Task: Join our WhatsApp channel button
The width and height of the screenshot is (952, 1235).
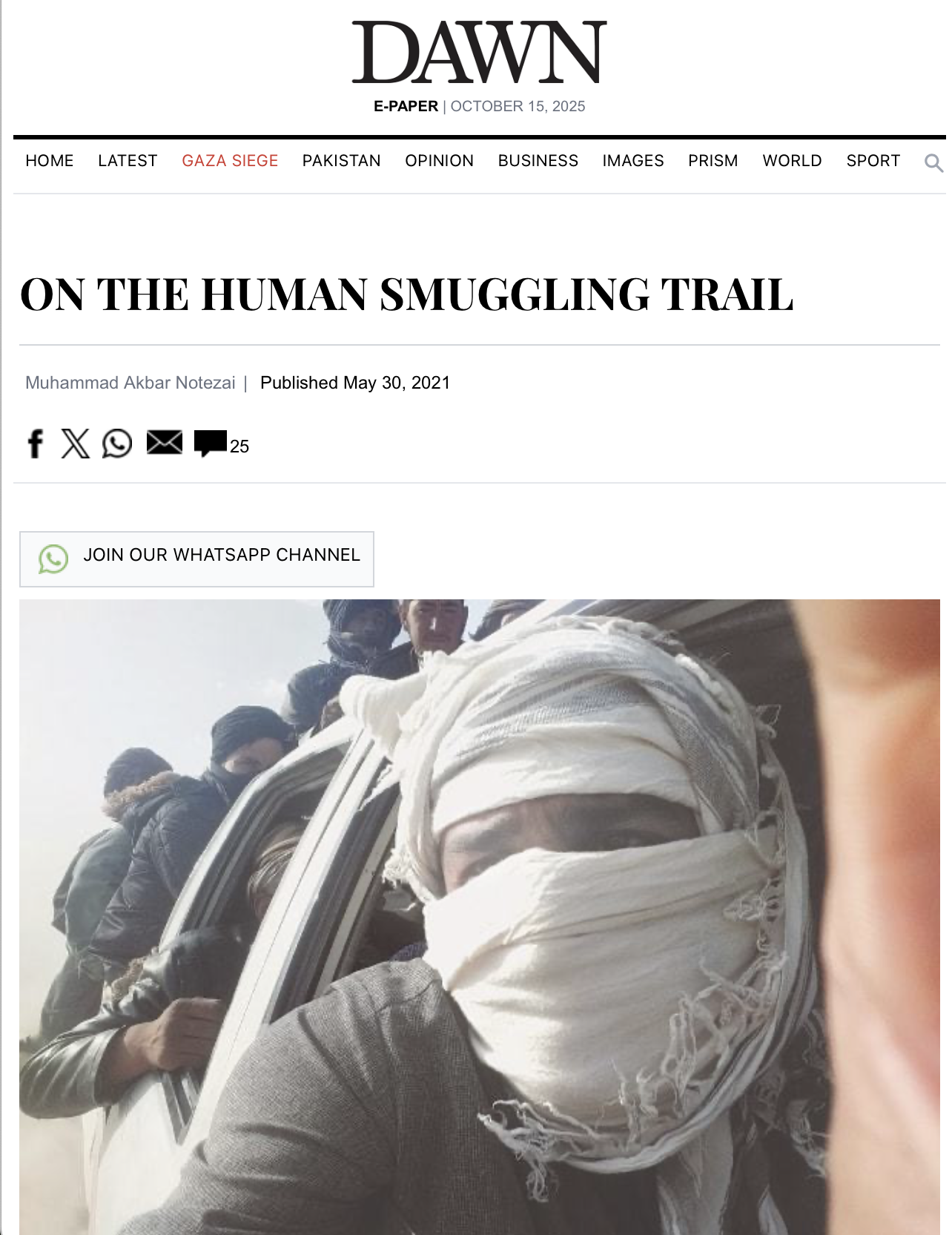Action: (x=196, y=559)
